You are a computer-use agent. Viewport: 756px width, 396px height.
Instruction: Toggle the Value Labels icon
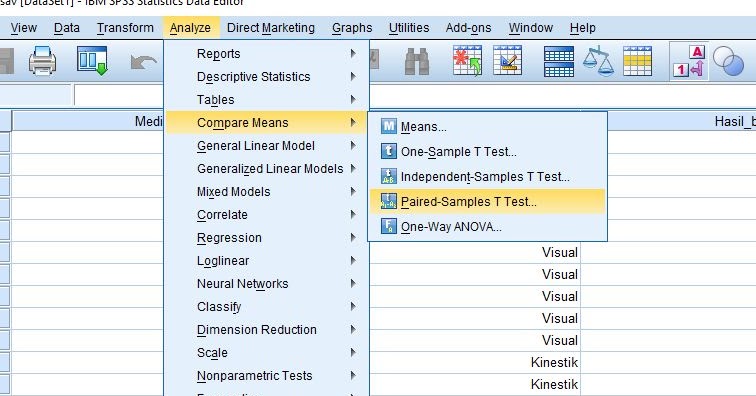click(x=689, y=61)
